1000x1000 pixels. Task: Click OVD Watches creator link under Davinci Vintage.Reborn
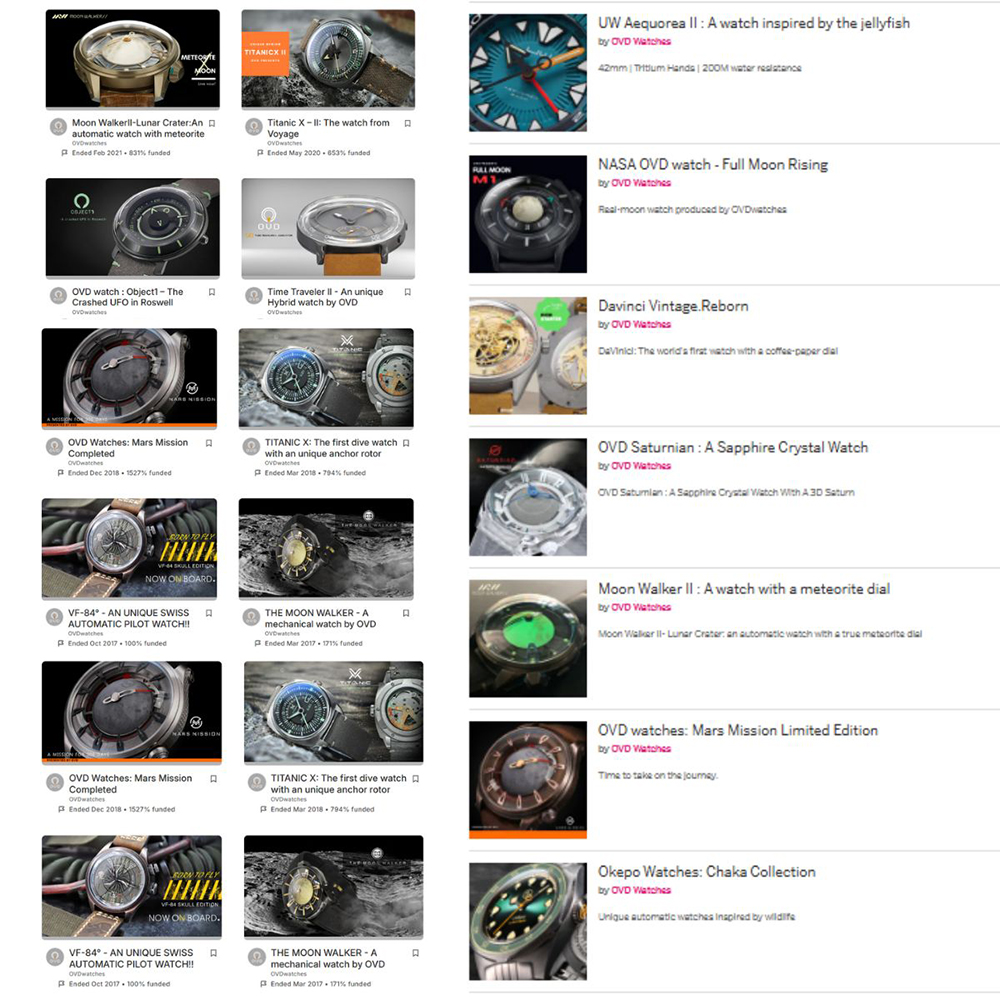point(640,324)
